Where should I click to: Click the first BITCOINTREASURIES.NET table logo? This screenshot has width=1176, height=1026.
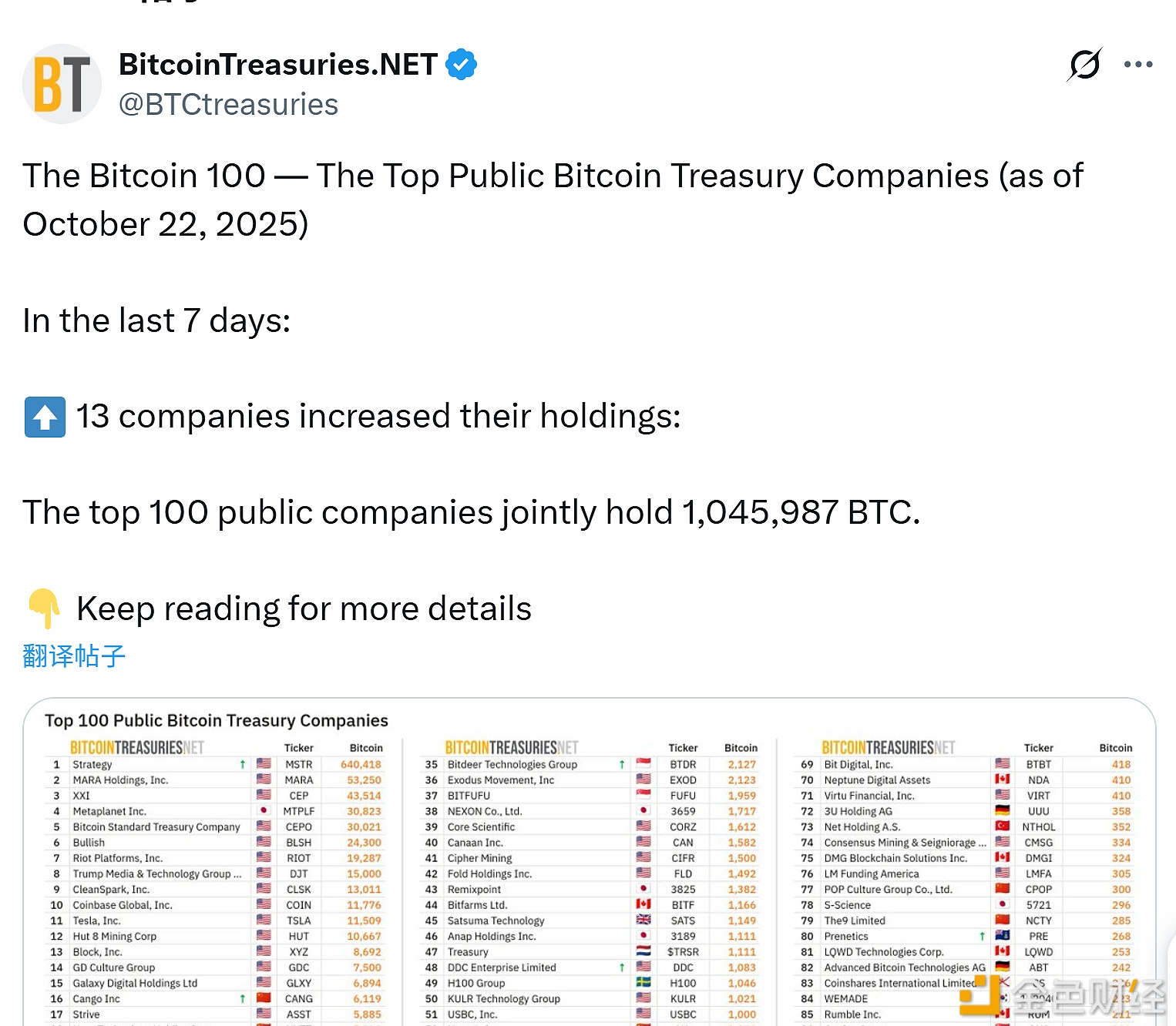click(x=137, y=748)
